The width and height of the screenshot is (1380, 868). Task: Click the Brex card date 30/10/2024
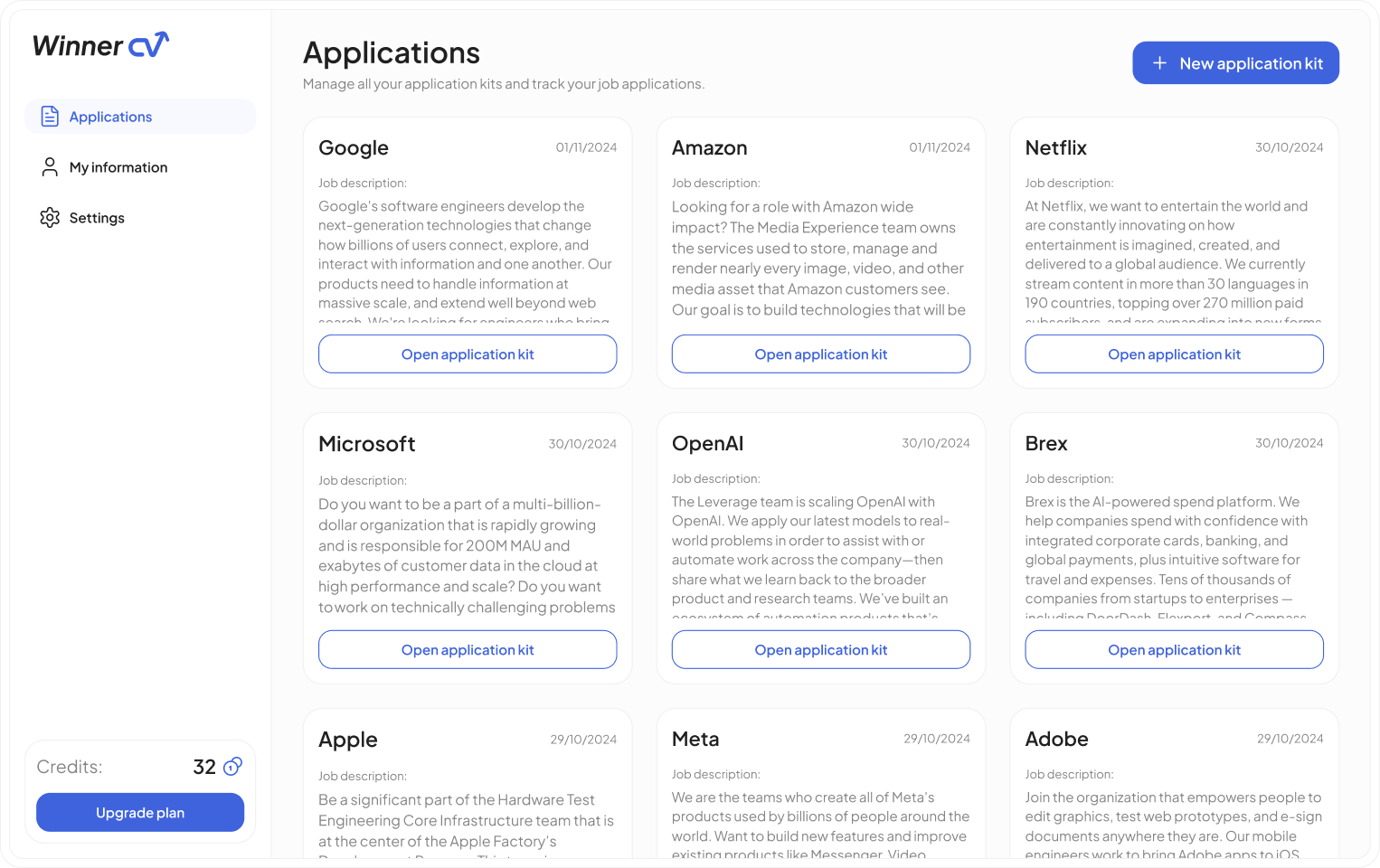(1290, 443)
